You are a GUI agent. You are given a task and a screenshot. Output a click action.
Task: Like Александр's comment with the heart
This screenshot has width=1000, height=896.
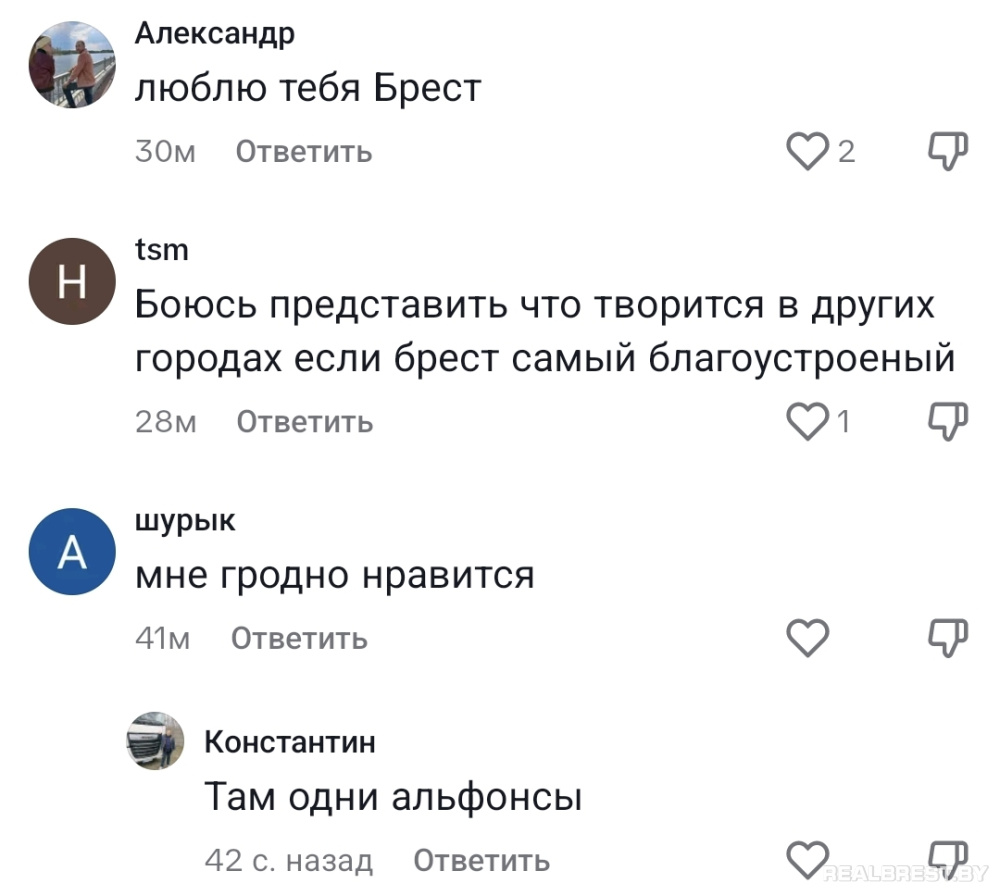click(x=808, y=152)
